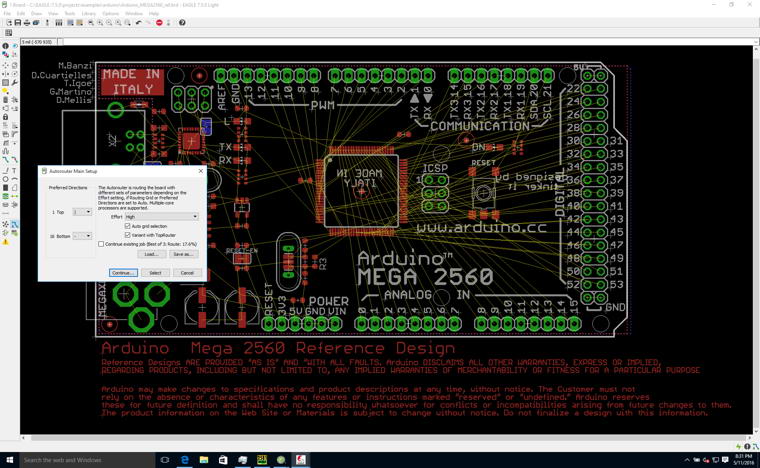Select the Route tool
The height and width of the screenshot is (468, 760).
click(x=5, y=159)
